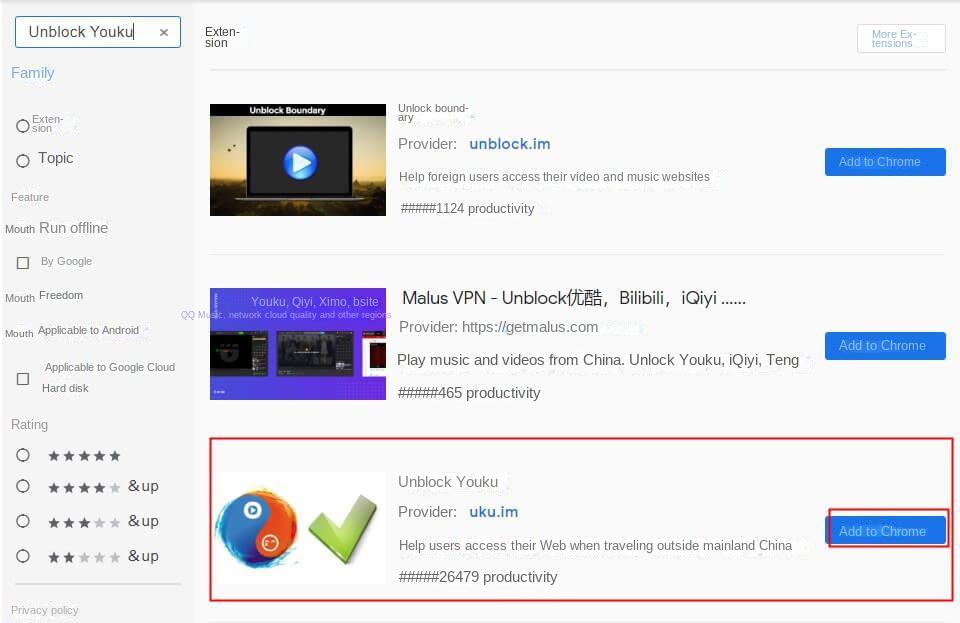Choose the five-star rating filter
The height and width of the screenshot is (623, 960).
[x=23, y=455]
